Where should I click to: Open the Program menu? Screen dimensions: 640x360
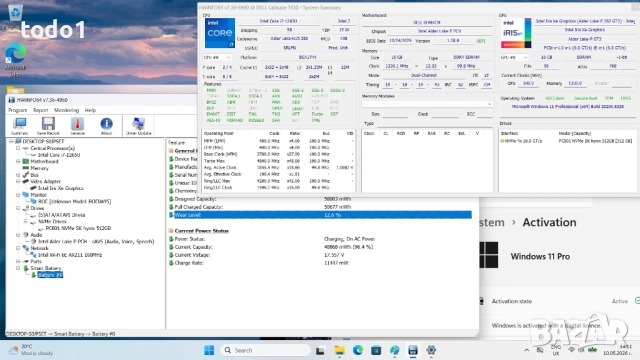click(x=18, y=110)
